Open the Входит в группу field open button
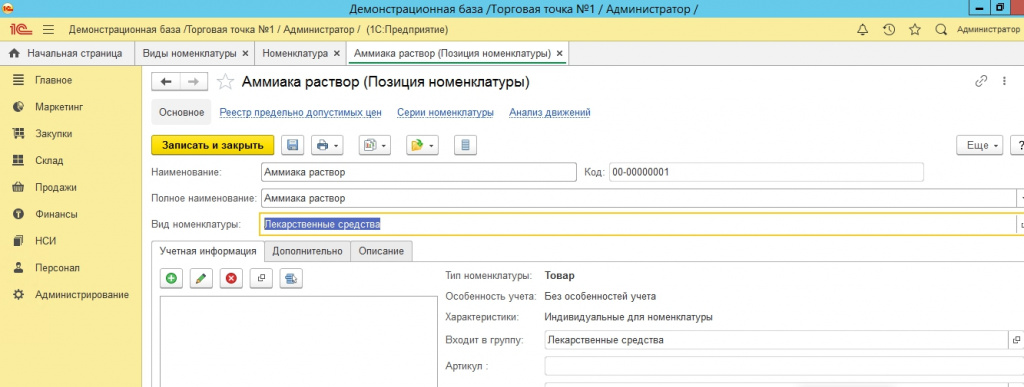This screenshot has width=1024, height=387. [x=1016, y=340]
